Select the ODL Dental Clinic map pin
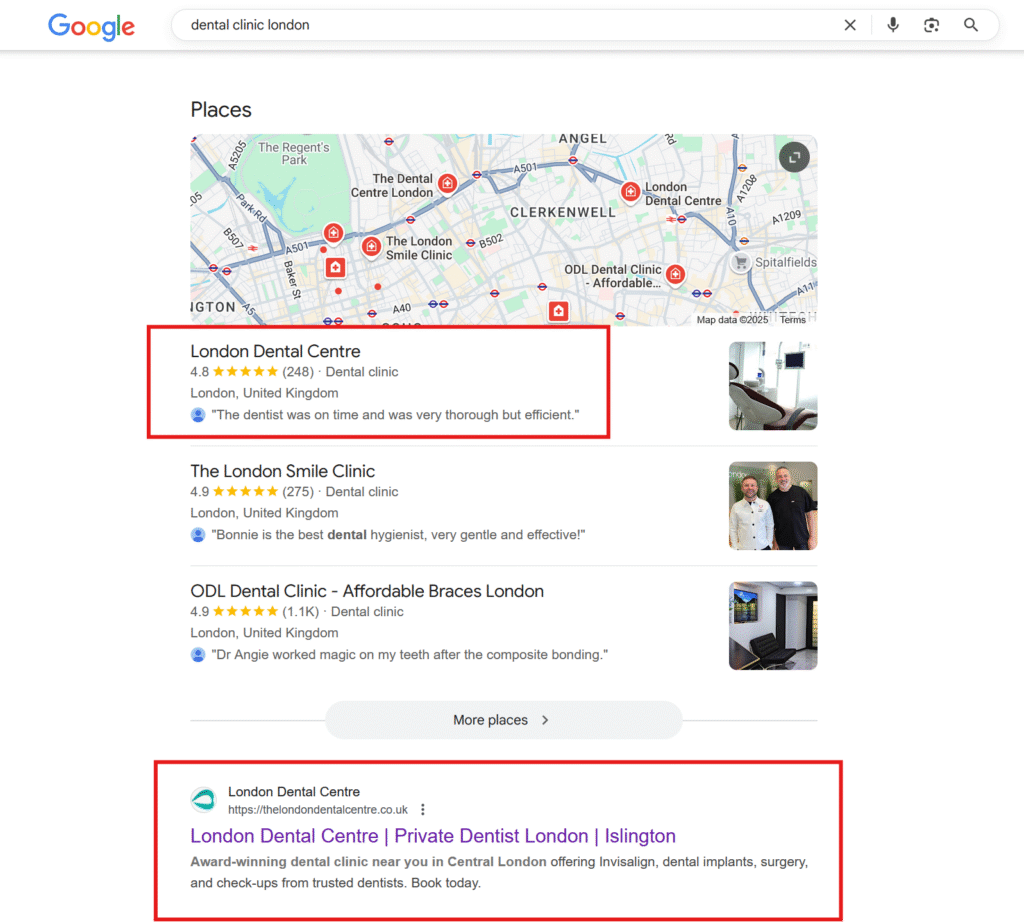1024x922 pixels. [x=676, y=274]
